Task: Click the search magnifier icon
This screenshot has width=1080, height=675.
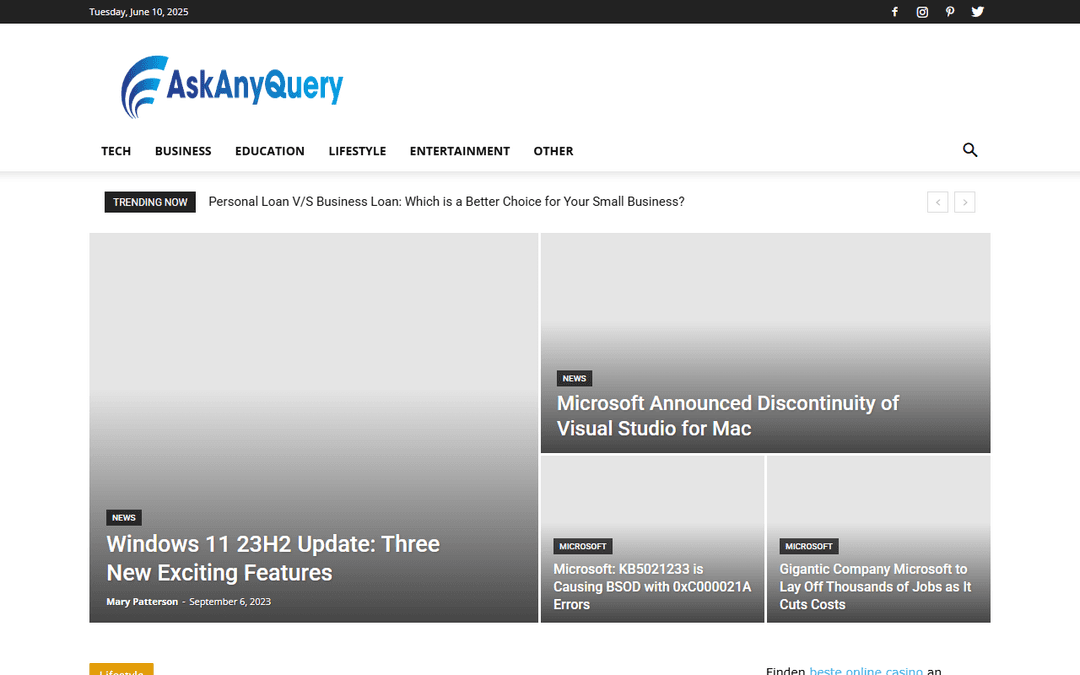Action: [x=970, y=150]
